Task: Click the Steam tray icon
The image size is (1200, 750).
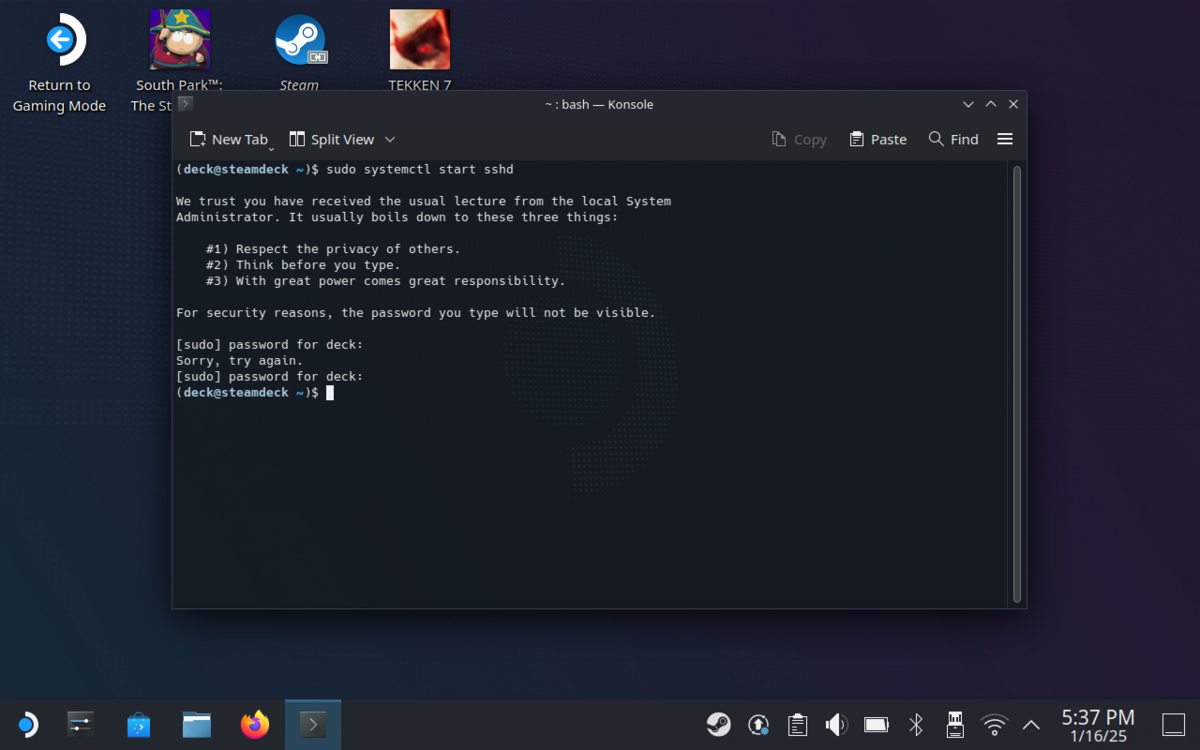Action: point(718,724)
